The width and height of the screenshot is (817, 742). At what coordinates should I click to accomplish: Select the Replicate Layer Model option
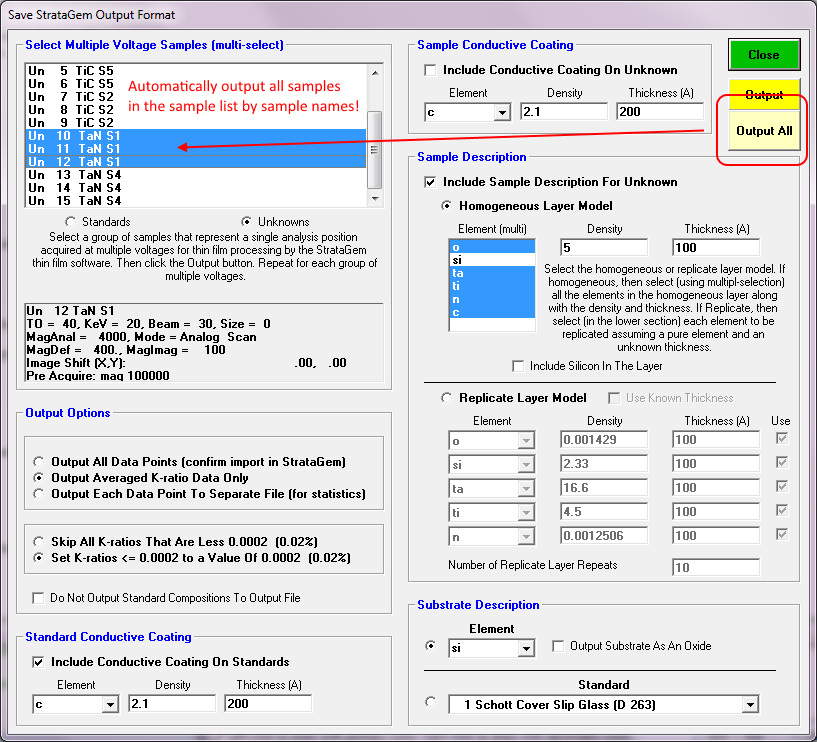pos(448,398)
